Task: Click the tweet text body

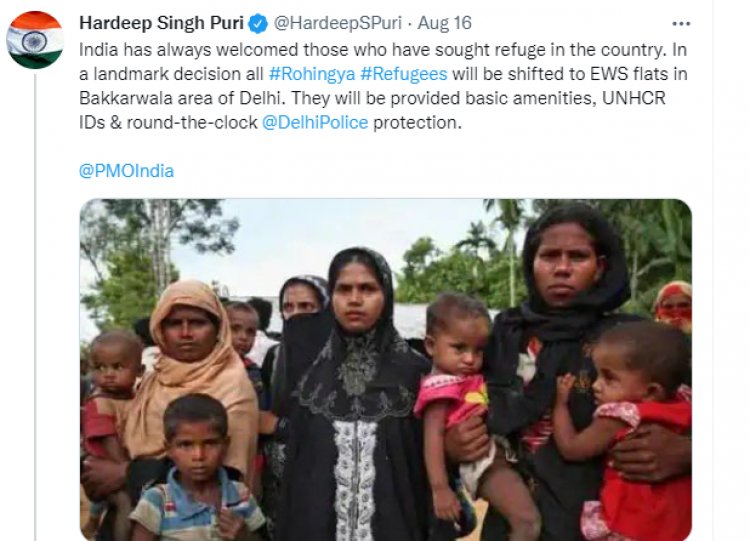Action: [383, 86]
